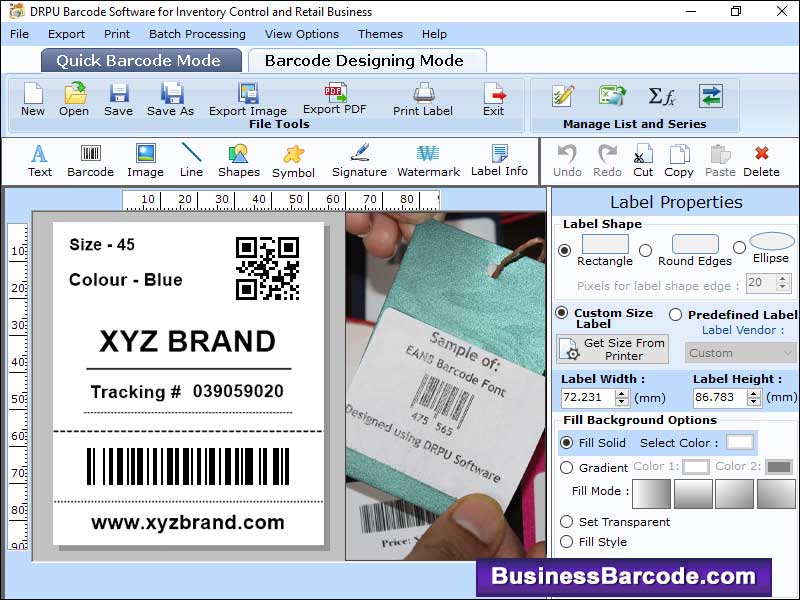Screen dimensions: 800x600
Task: Undo the last action
Action: click(567, 158)
